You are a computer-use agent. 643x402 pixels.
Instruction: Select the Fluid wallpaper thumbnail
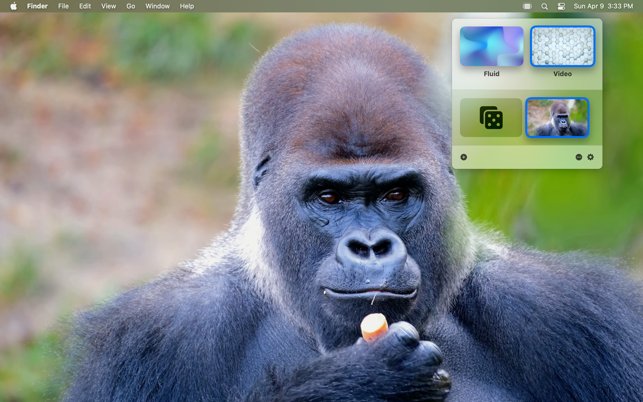(491, 46)
